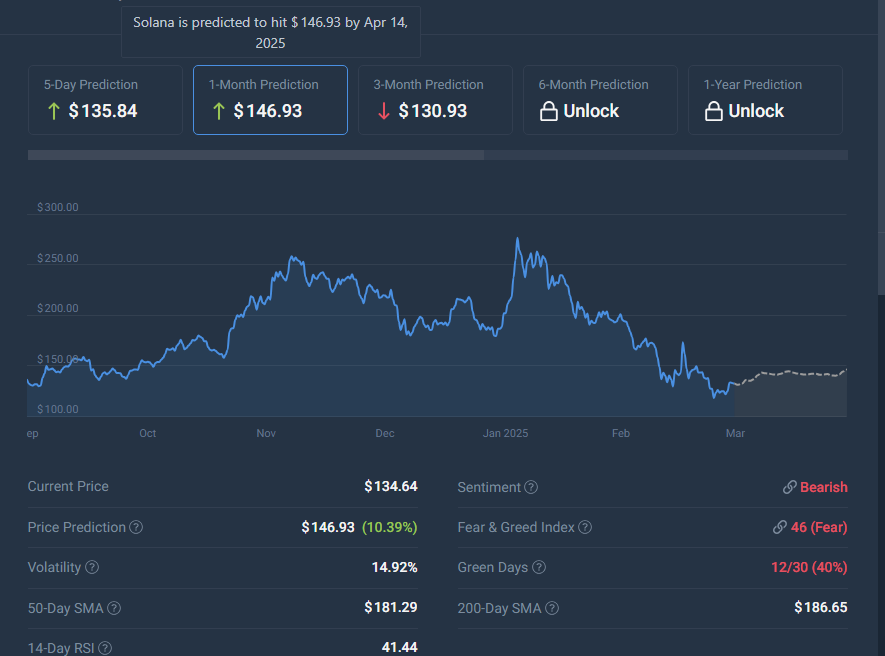Image resolution: width=885 pixels, height=656 pixels.
Task: Click help icon next to Sentiment
Action: point(531,487)
